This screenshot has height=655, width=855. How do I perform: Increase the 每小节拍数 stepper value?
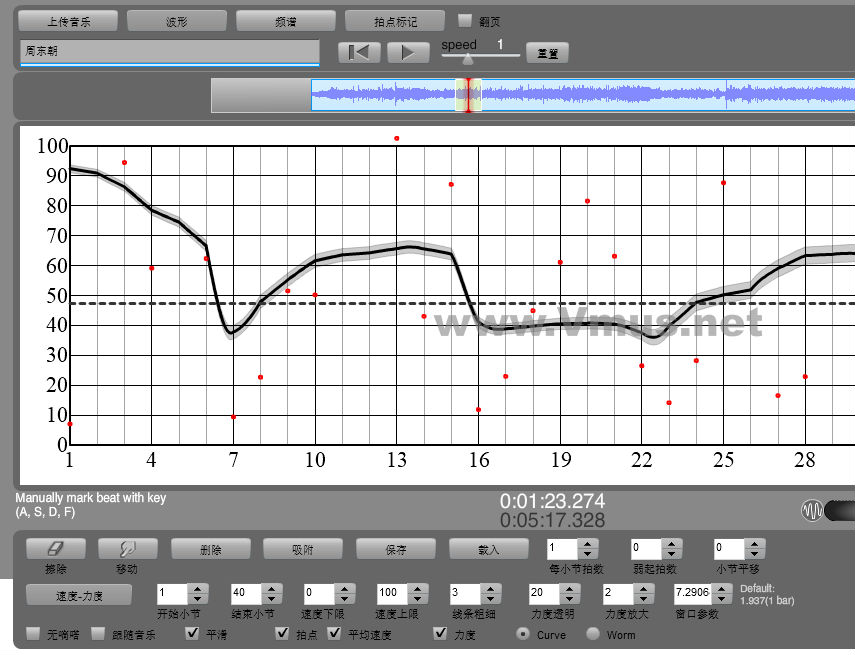click(588, 543)
